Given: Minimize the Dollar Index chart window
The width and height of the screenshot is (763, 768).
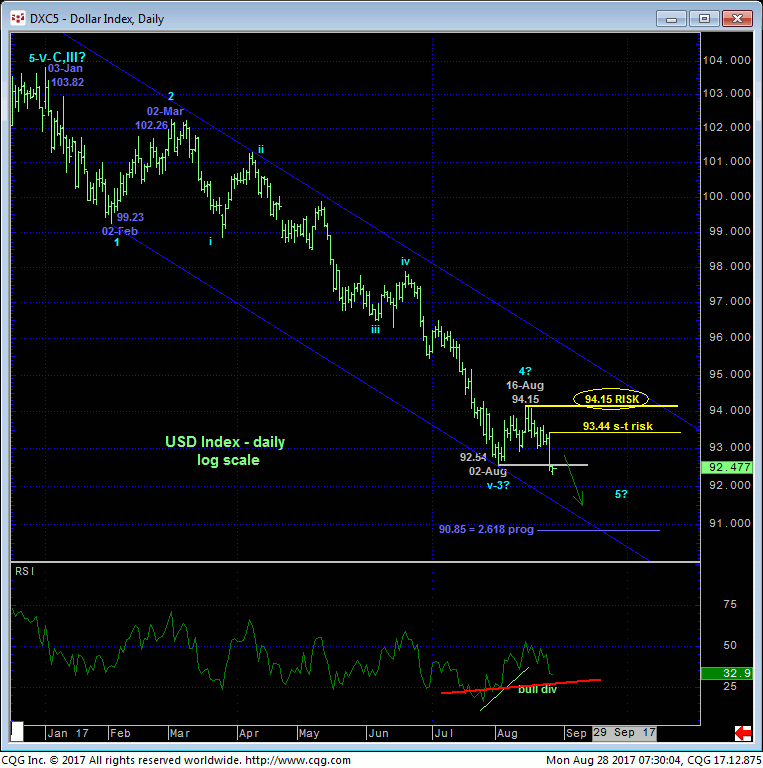Looking at the screenshot, I should (670, 19).
